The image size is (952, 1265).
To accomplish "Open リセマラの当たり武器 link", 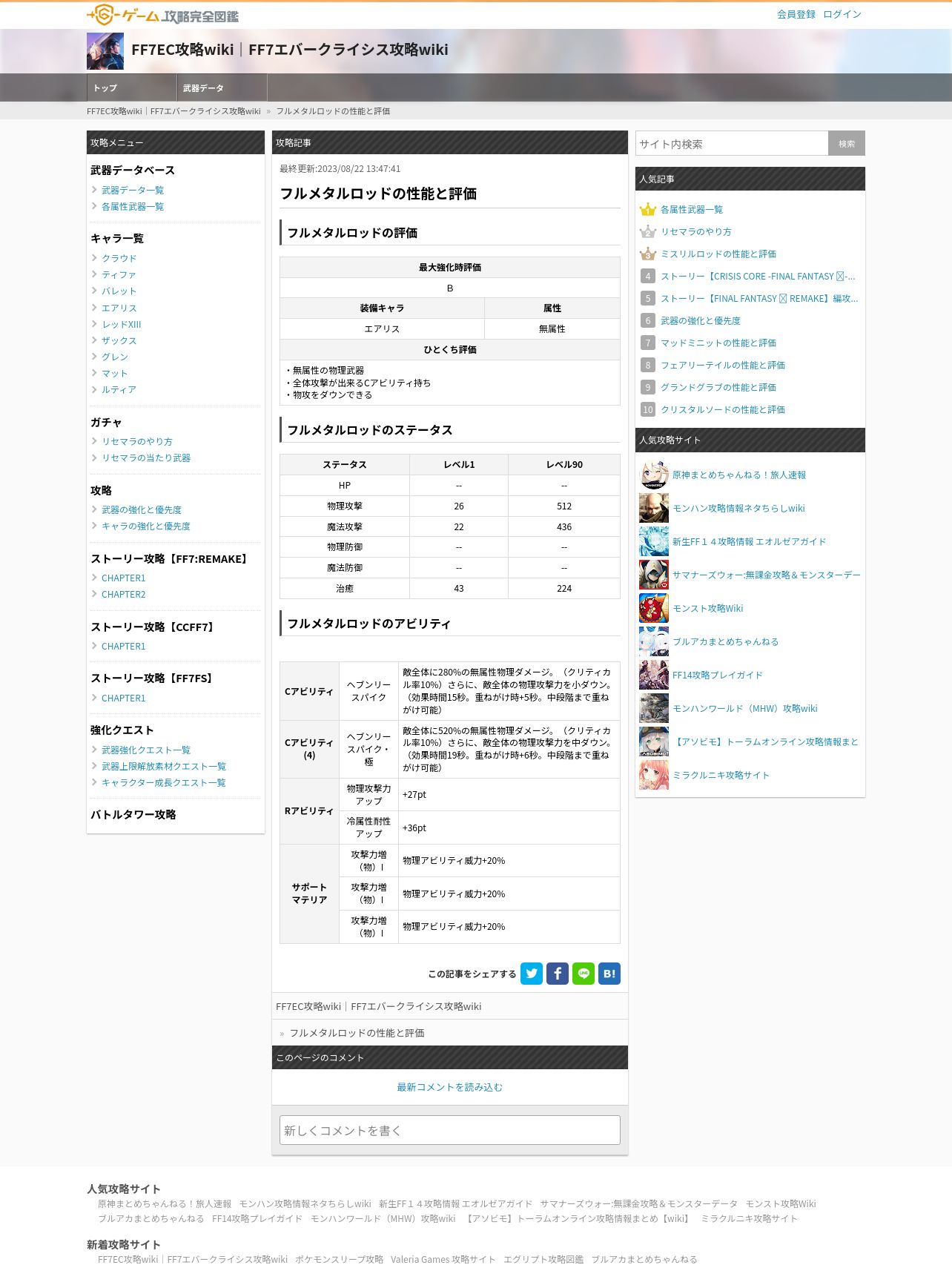I will click(x=146, y=458).
